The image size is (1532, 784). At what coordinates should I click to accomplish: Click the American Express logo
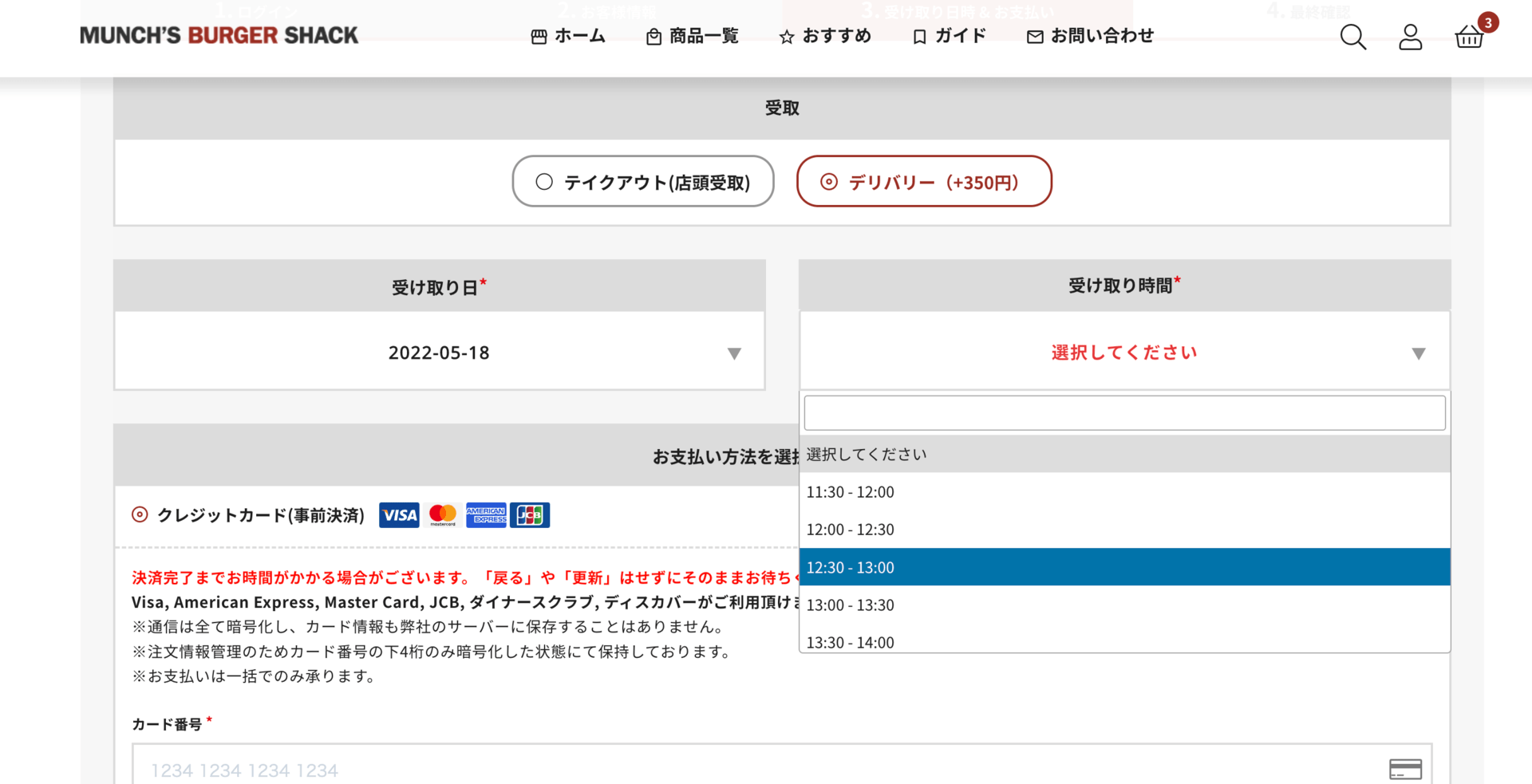(x=486, y=515)
